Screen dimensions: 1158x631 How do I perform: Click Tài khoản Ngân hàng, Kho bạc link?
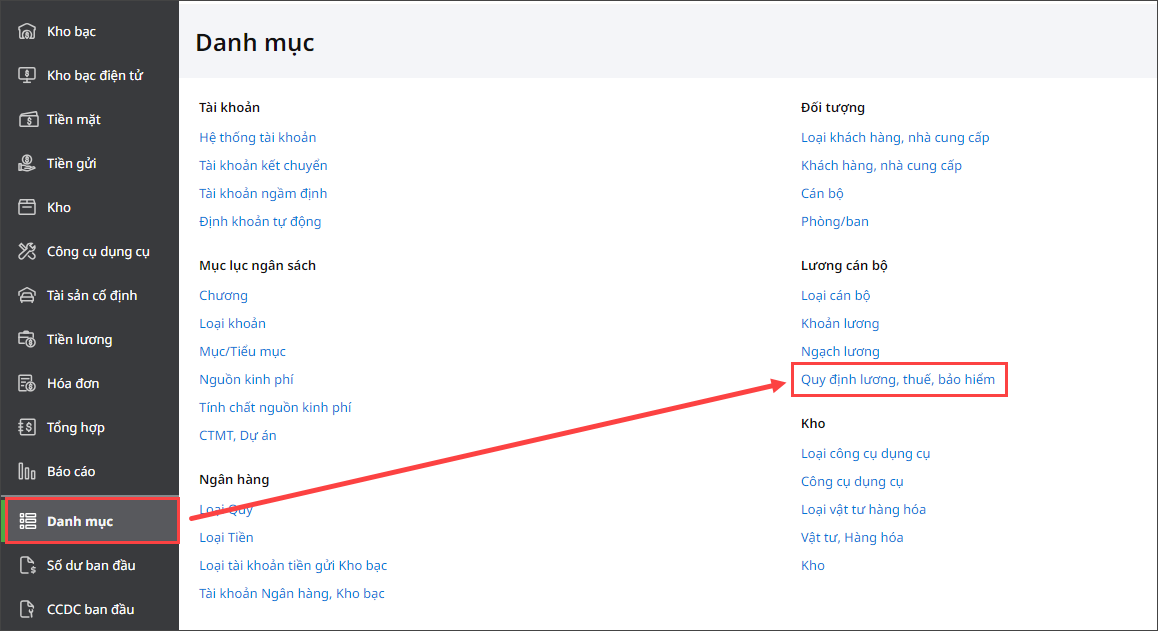pyautogui.click(x=292, y=594)
